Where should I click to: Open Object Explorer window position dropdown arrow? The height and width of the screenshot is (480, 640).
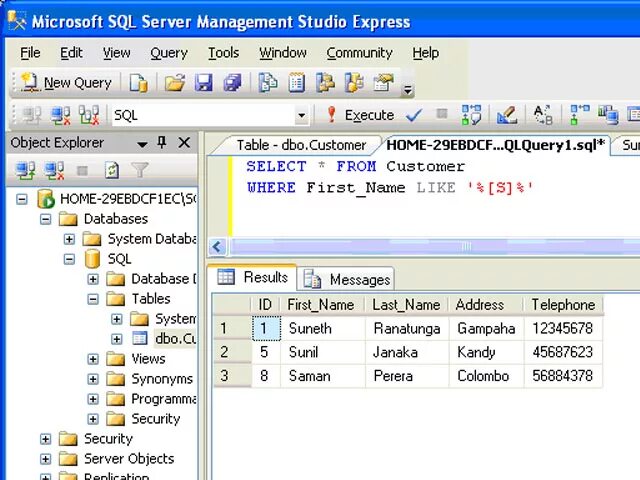(142, 144)
